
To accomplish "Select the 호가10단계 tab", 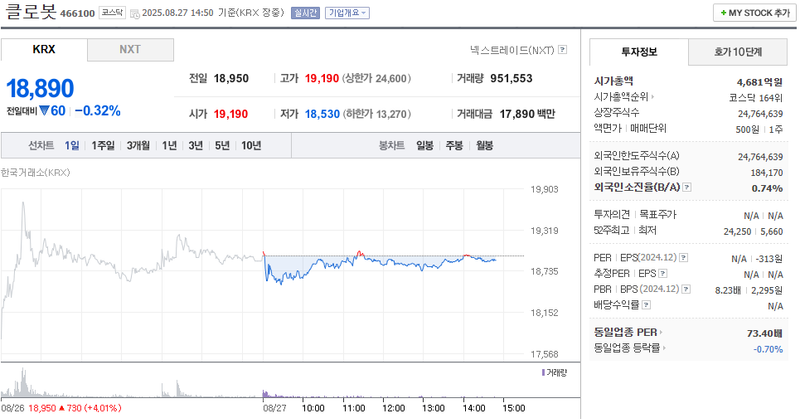I will pos(738,52).
